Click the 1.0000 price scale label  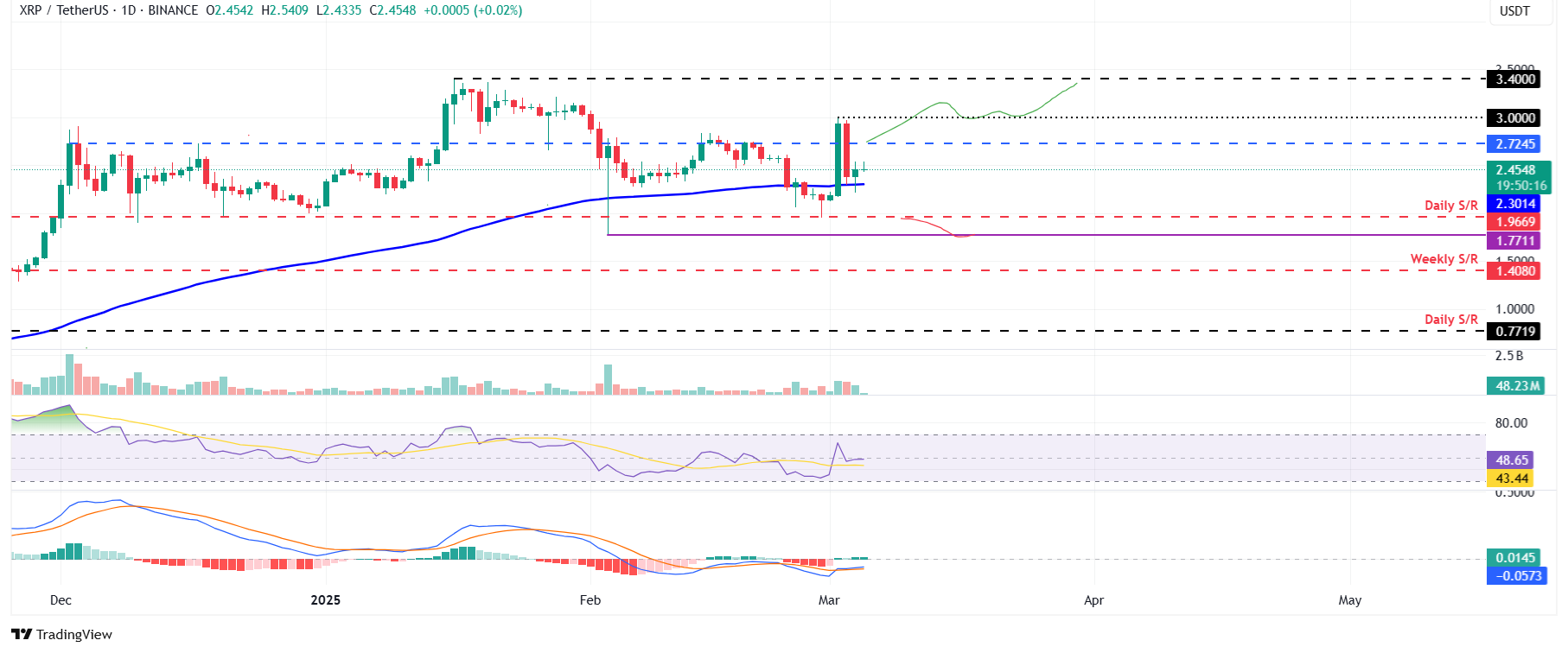[1515, 309]
